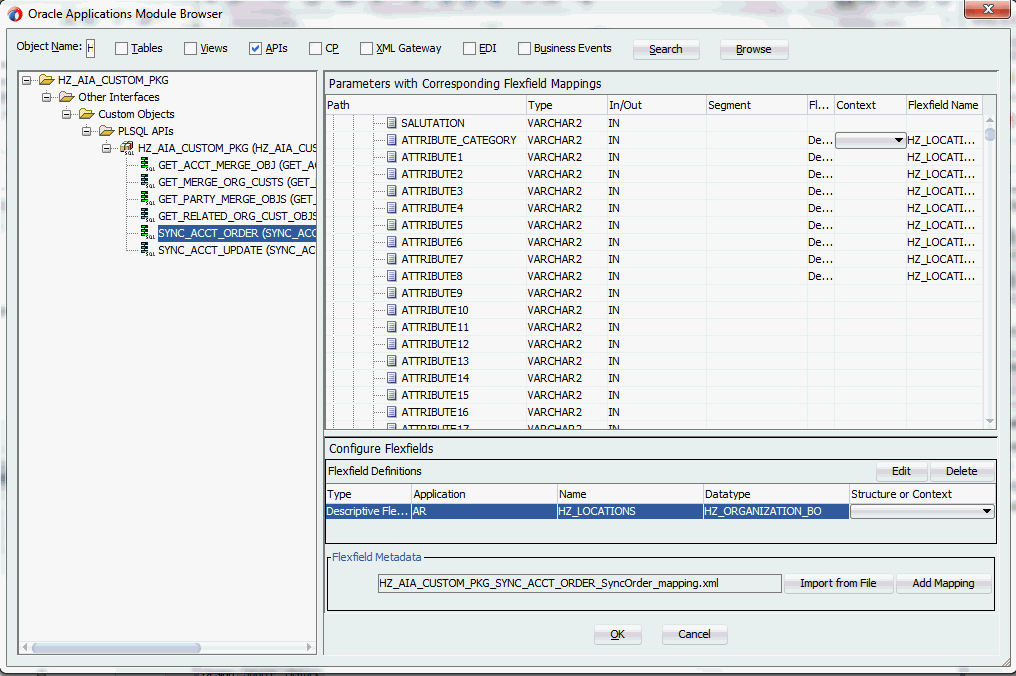Click the SYNC_ACCT_ORDER procedure icon

tap(148, 233)
